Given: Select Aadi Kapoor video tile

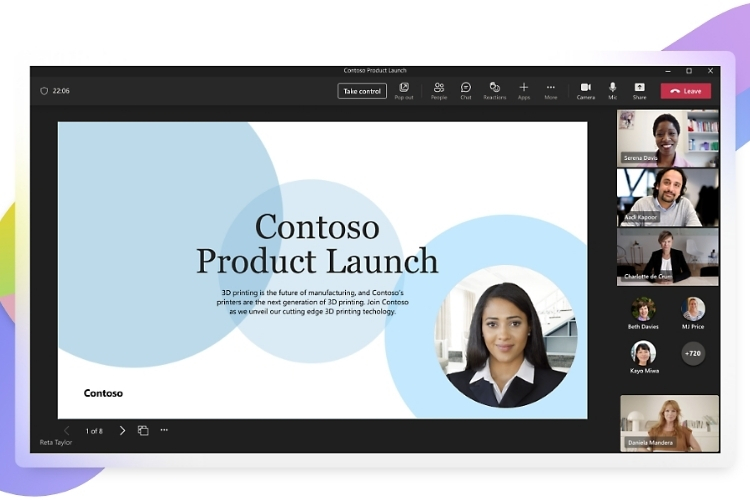Looking at the screenshot, I should pyautogui.click(x=668, y=198).
